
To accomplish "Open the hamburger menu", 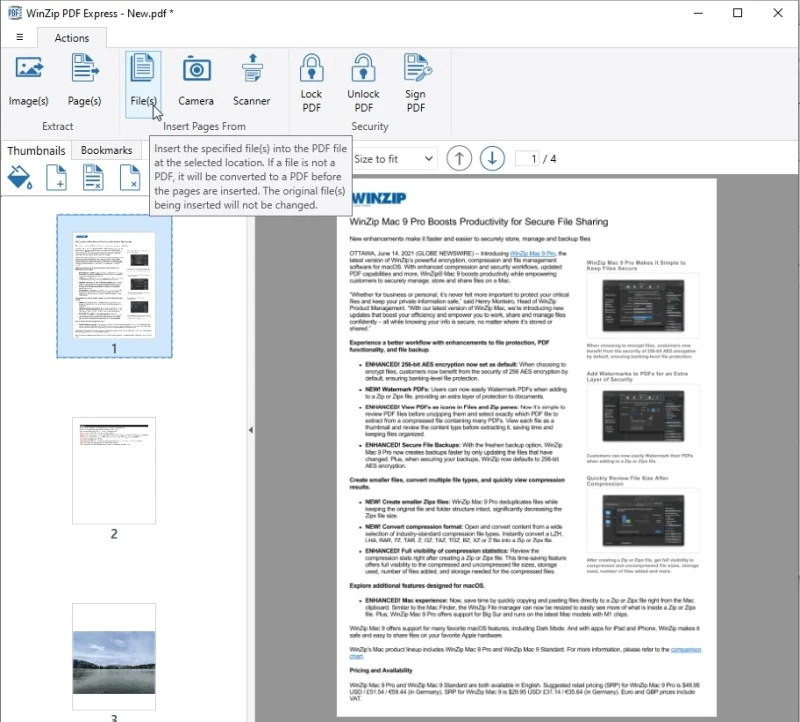I will click(x=20, y=36).
